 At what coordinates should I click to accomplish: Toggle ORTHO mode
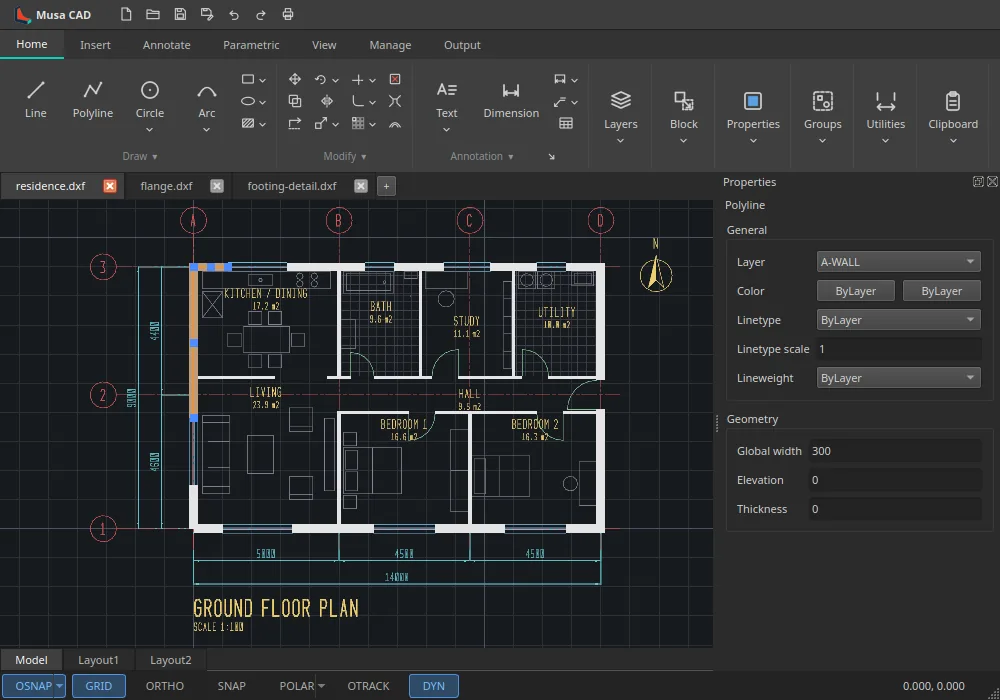(165, 686)
